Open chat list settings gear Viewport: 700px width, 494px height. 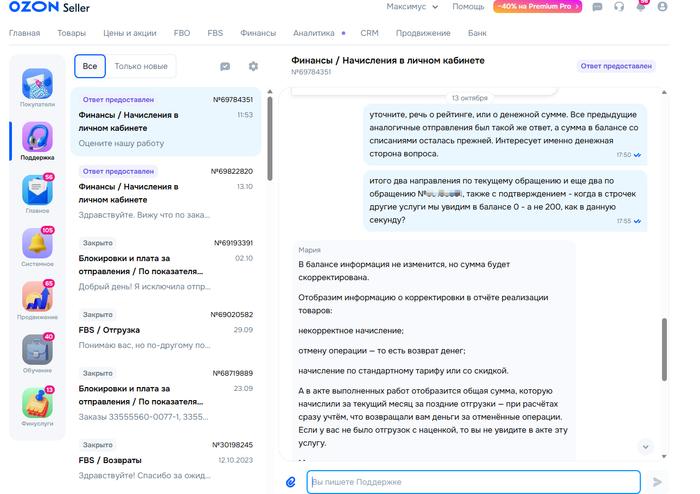point(253,66)
